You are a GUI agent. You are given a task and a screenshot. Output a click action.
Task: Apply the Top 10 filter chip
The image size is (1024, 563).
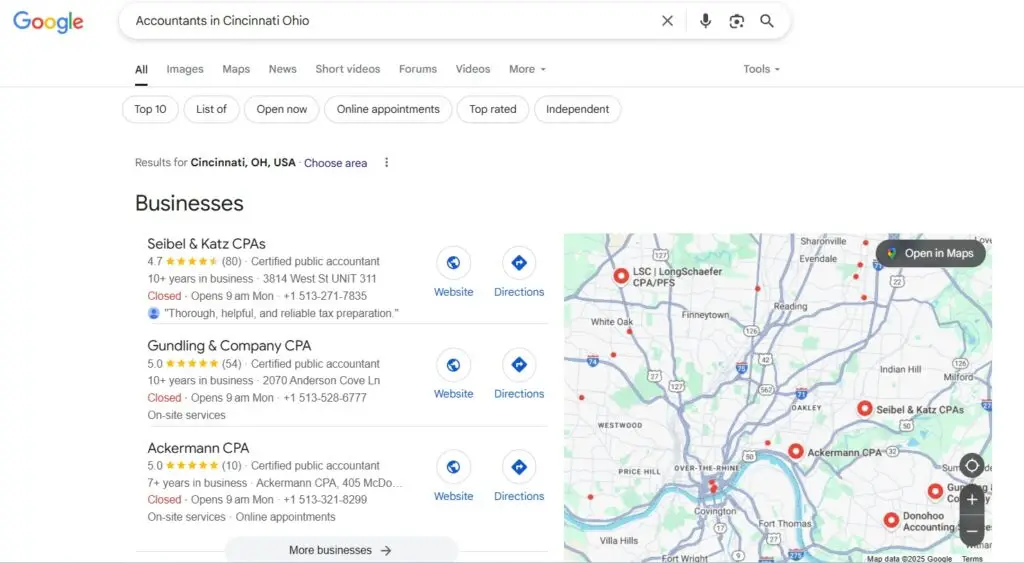click(x=150, y=109)
